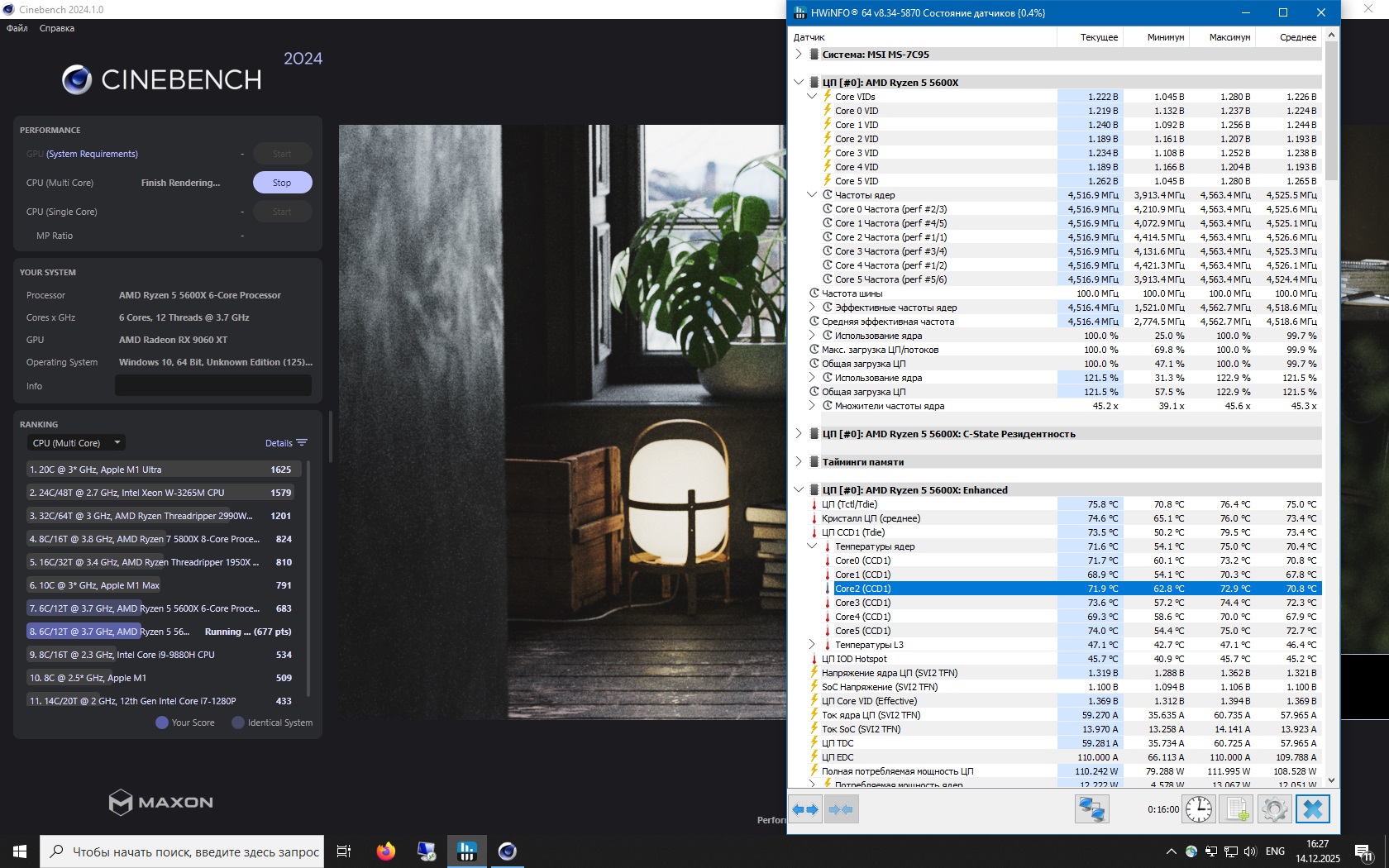This screenshot has width=1389, height=868.
Task: Show hidden system tray icons
Action: coord(1171,851)
